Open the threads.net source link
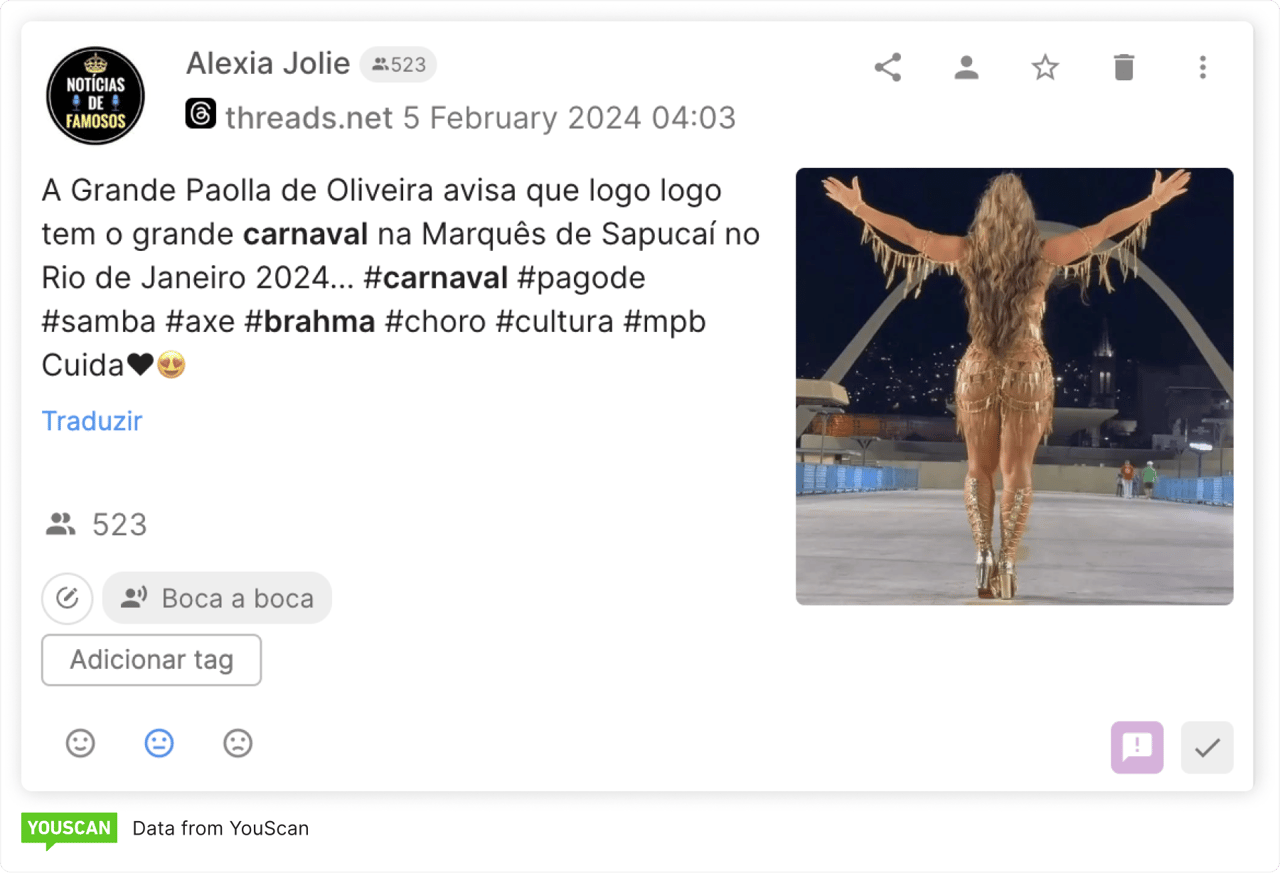Image resolution: width=1280 pixels, height=873 pixels. tap(309, 118)
